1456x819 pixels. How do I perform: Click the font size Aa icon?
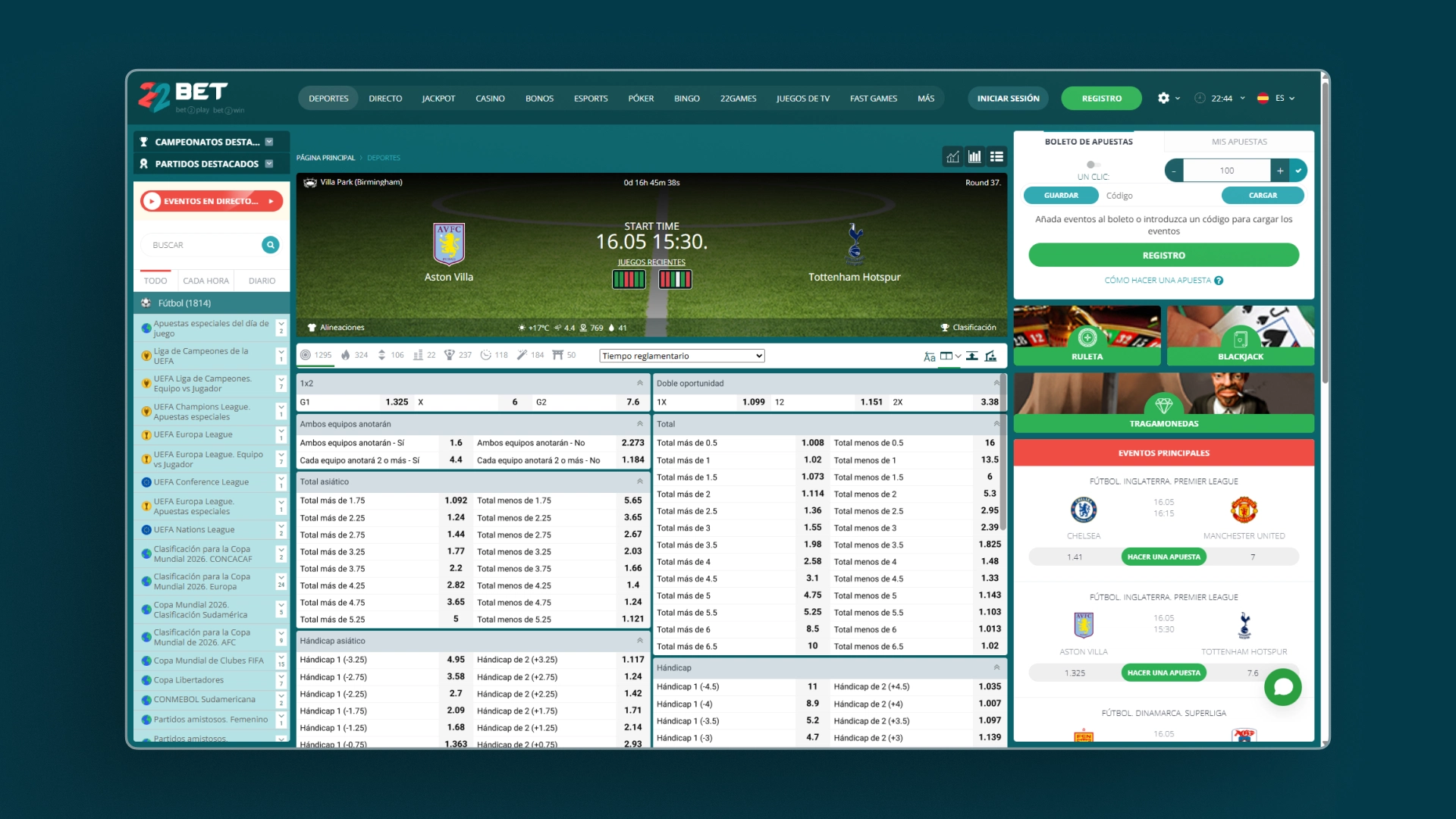tap(929, 356)
